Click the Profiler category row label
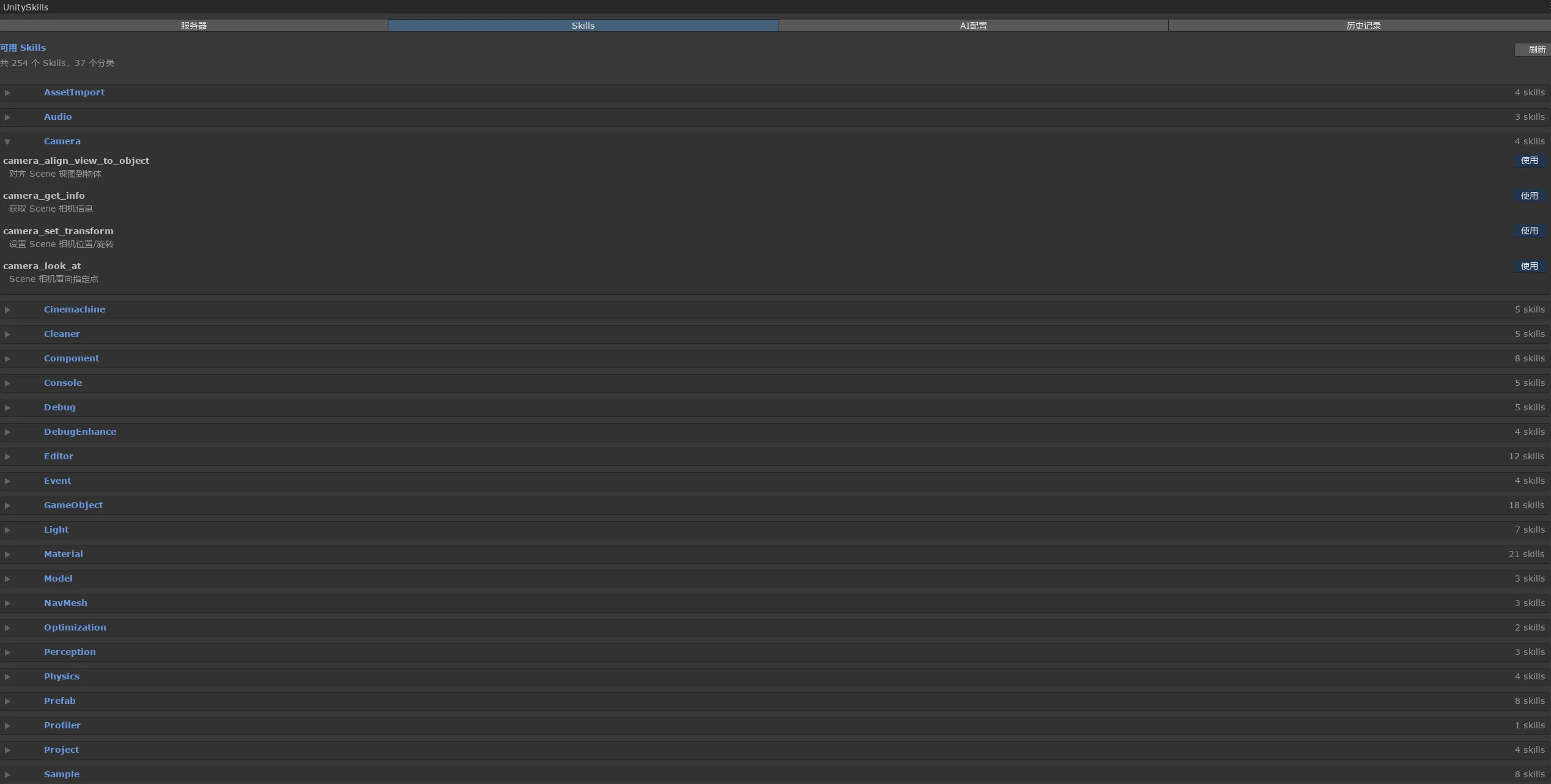Image resolution: width=1551 pixels, height=784 pixels. (x=62, y=725)
